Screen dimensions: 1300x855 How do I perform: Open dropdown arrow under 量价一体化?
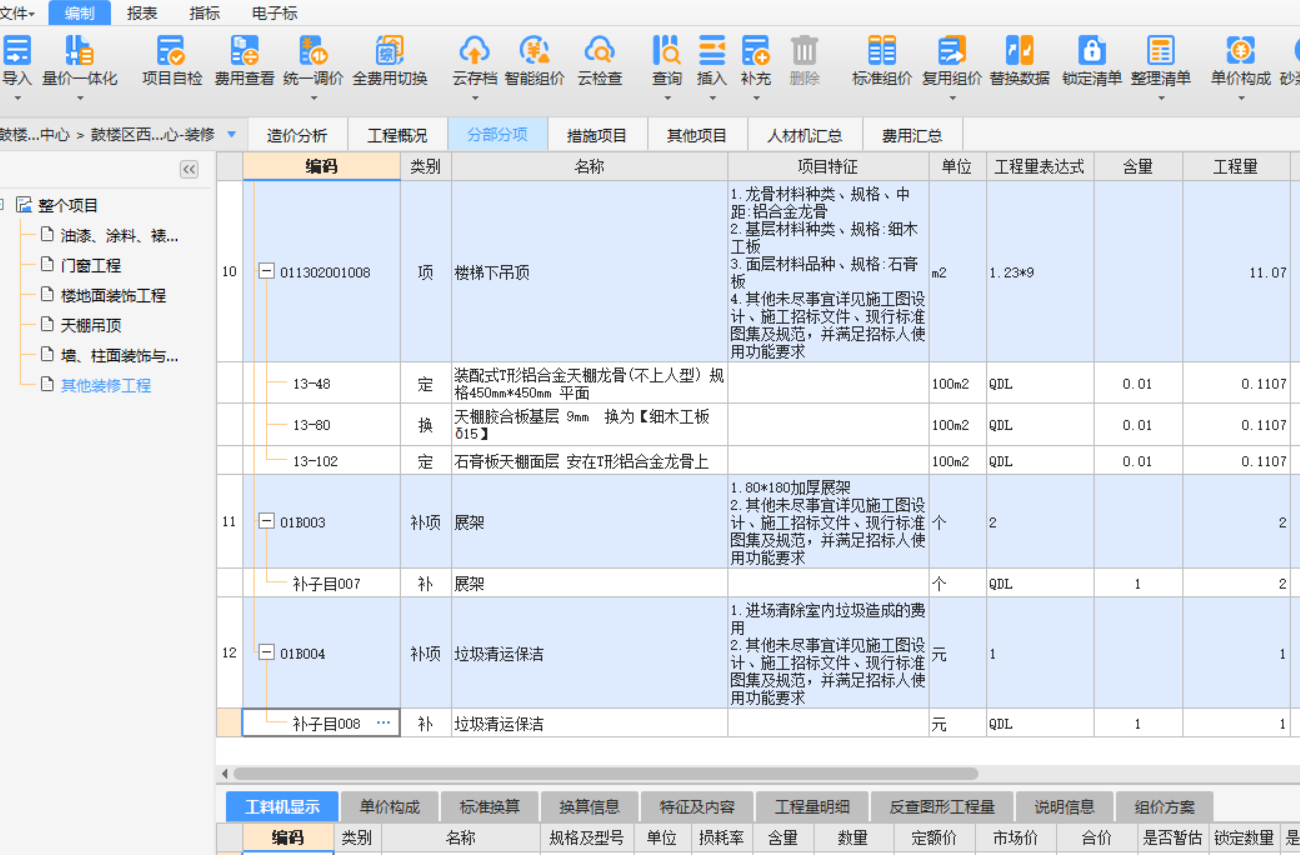coord(79,98)
